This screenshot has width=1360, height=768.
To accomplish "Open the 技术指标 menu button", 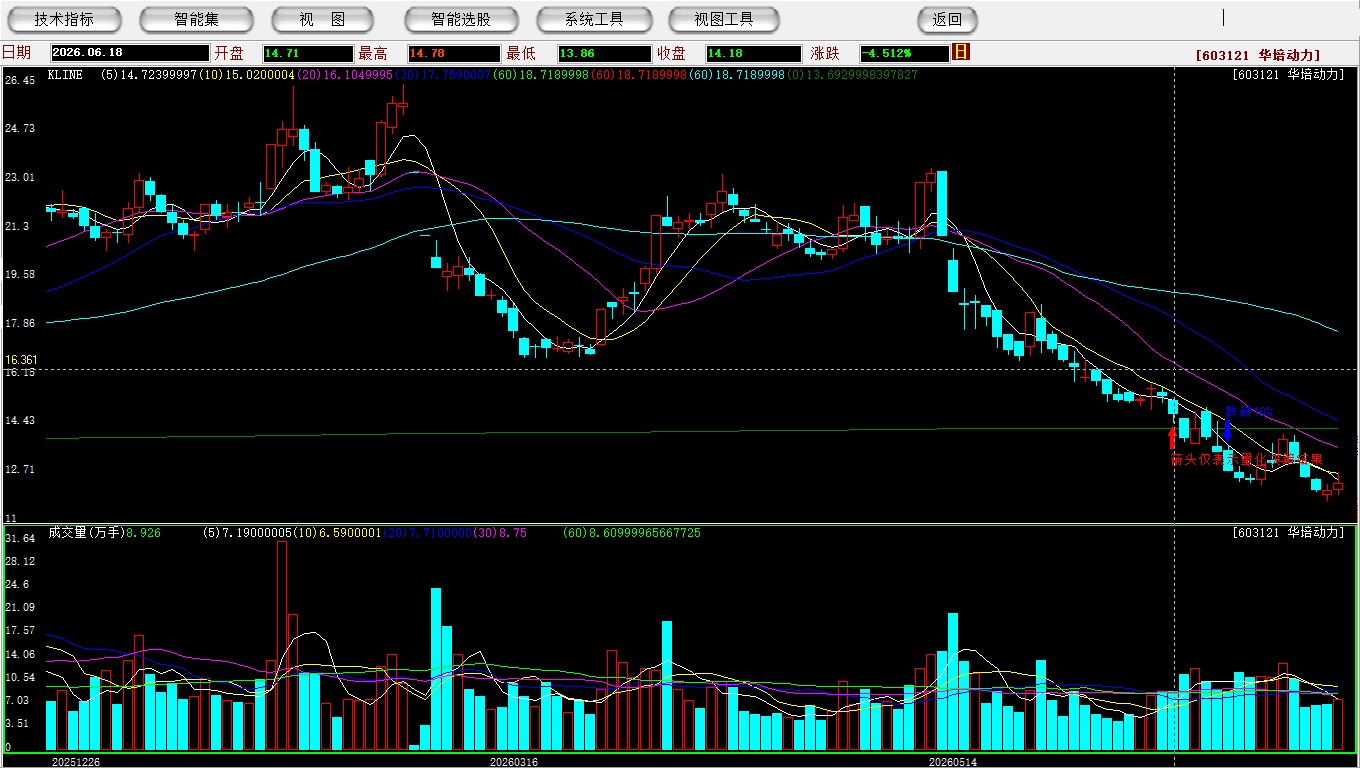I will click(x=64, y=19).
